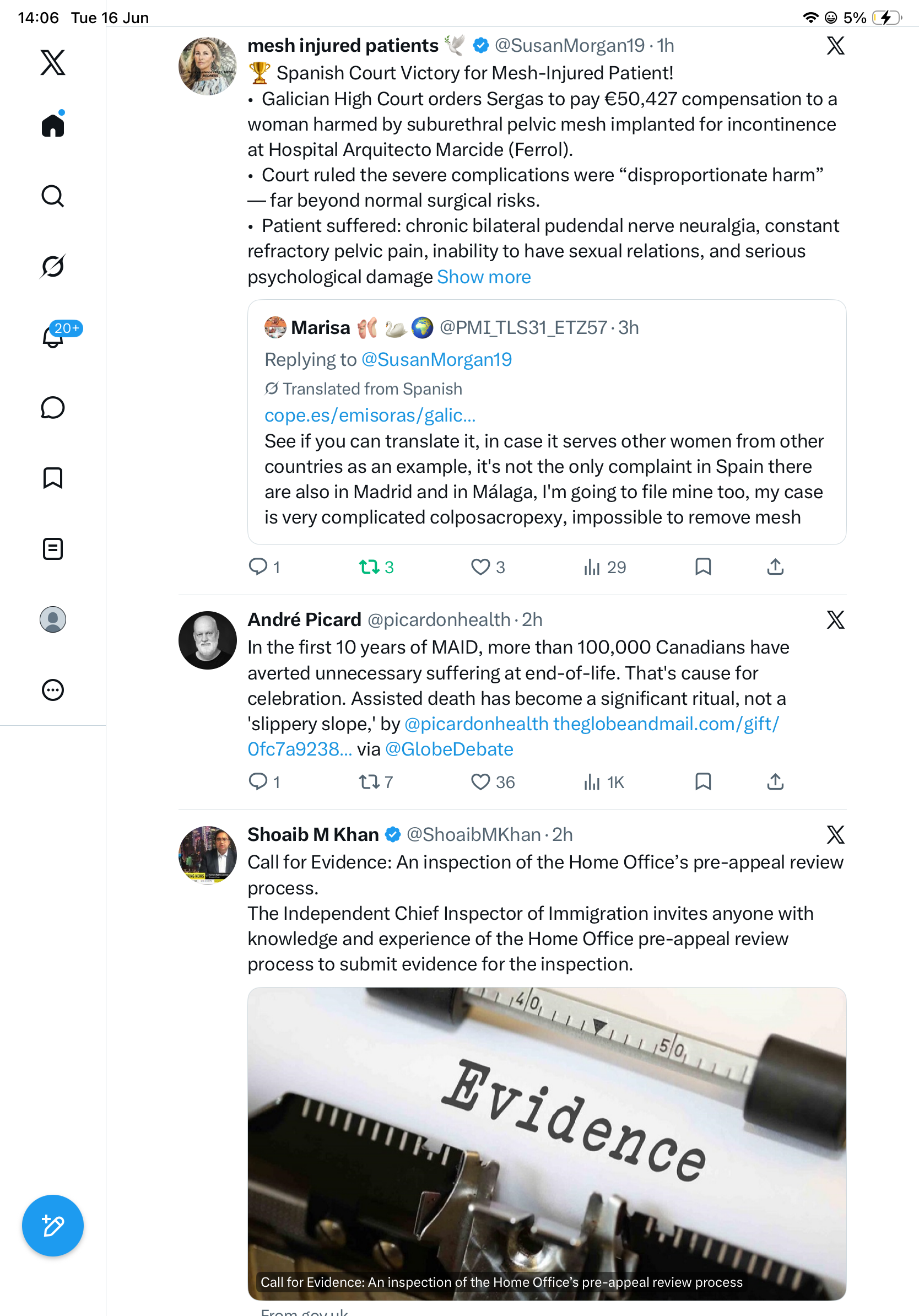Open Bookmarks in the sidebar
This screenshot has width=919, height=1316.
point(53,478)
